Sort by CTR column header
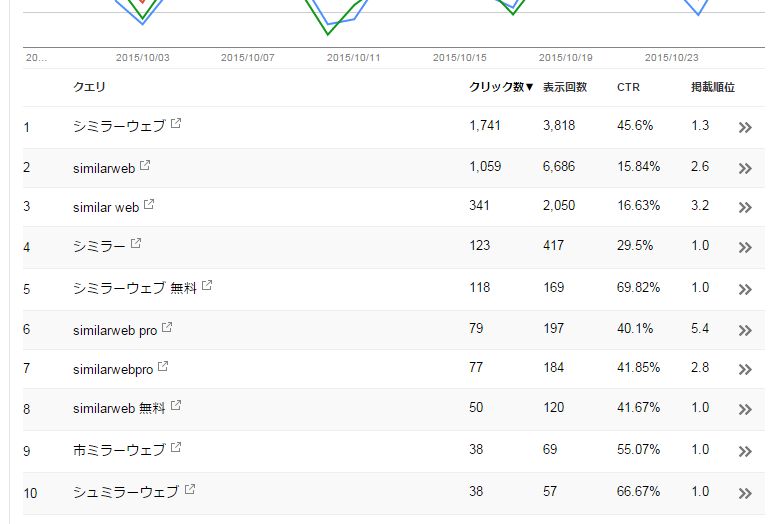This screenshot has width=778, height=524. 628,87
